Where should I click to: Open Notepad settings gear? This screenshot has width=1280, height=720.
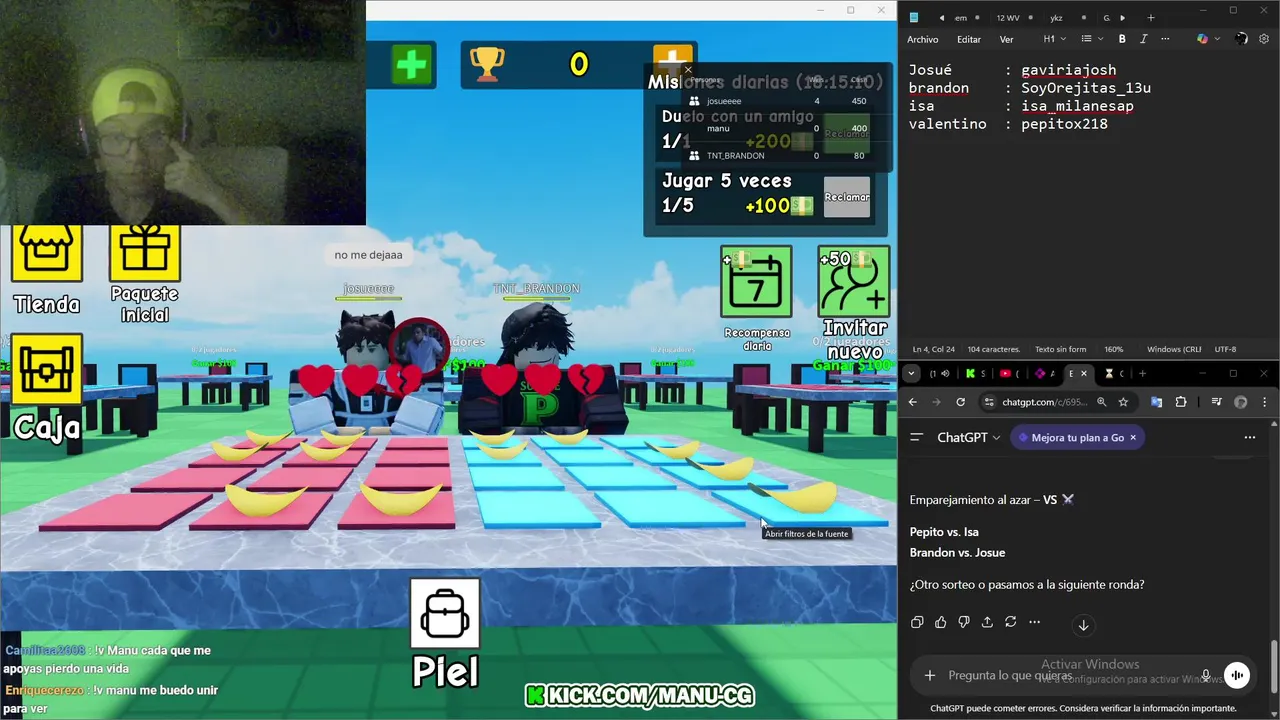pyautogui.click(x=1264, y=39)
